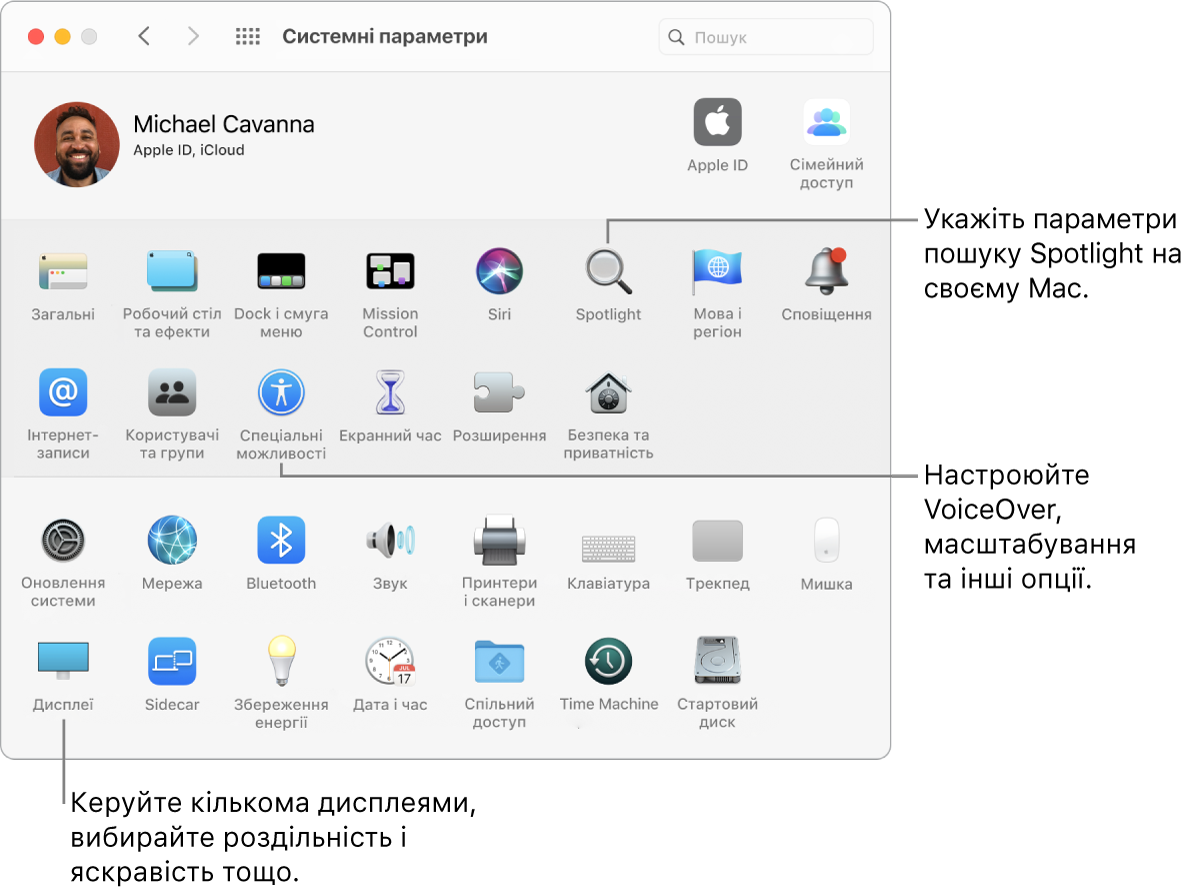Show all preference panes via grid icon
The height and width of the screenshot is (894, 1192).
pyautogui.click(x=247, y=36)
